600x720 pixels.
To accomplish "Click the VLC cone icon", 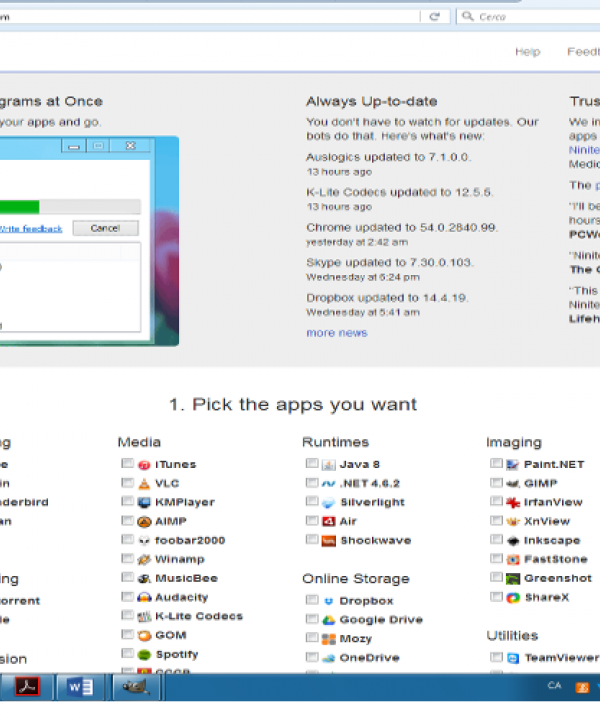I will [x=144, y=483].
